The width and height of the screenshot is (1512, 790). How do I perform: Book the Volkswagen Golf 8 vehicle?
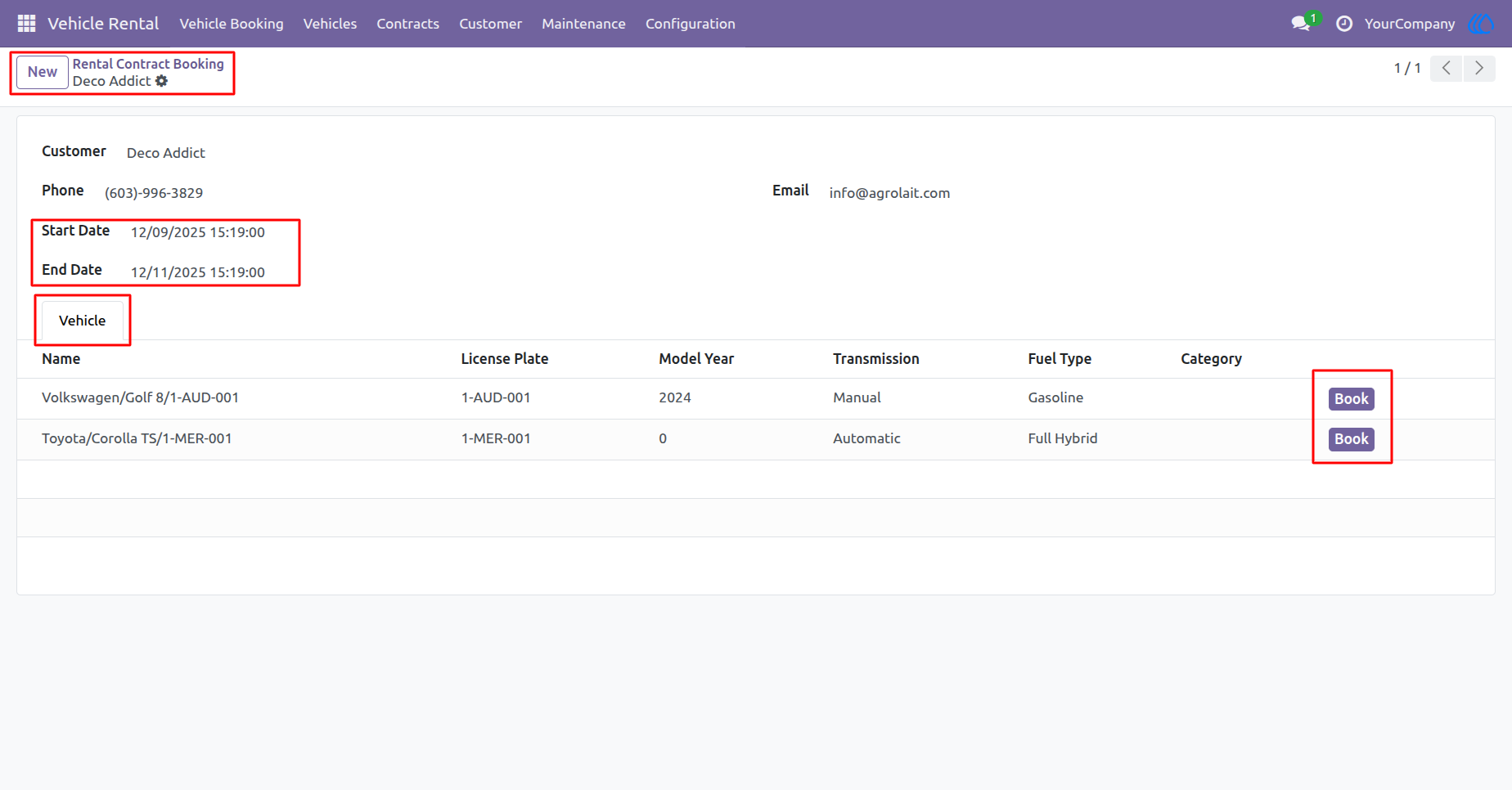click(1351, 399)
